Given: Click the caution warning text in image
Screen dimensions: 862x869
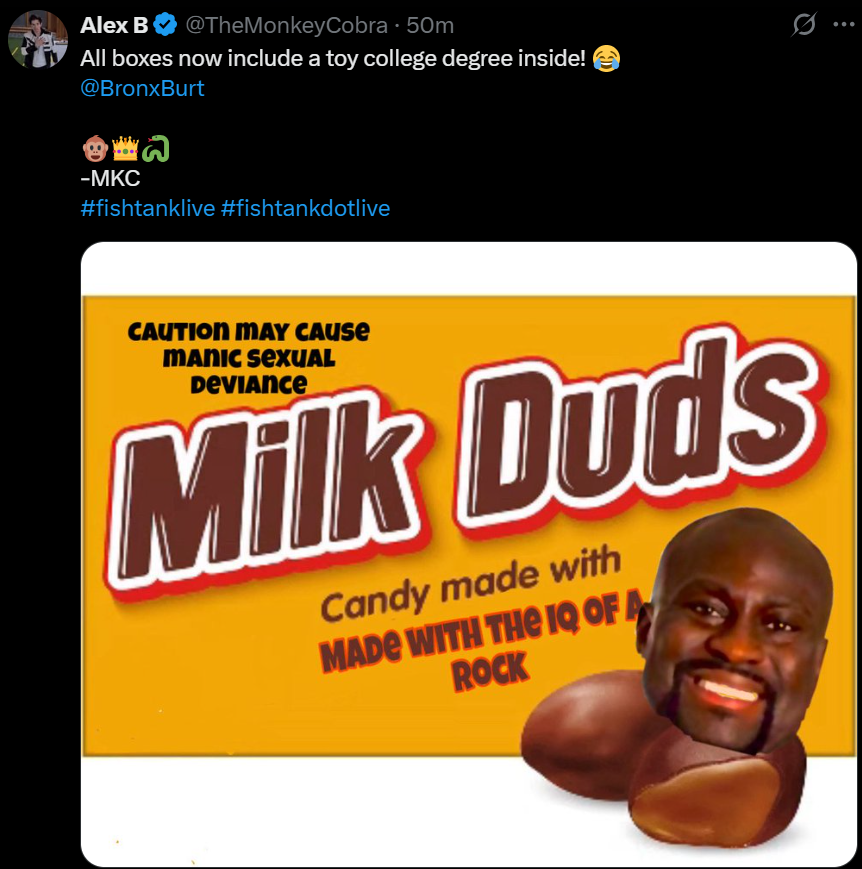Looking at the screenshot, I should click(248, 356).
